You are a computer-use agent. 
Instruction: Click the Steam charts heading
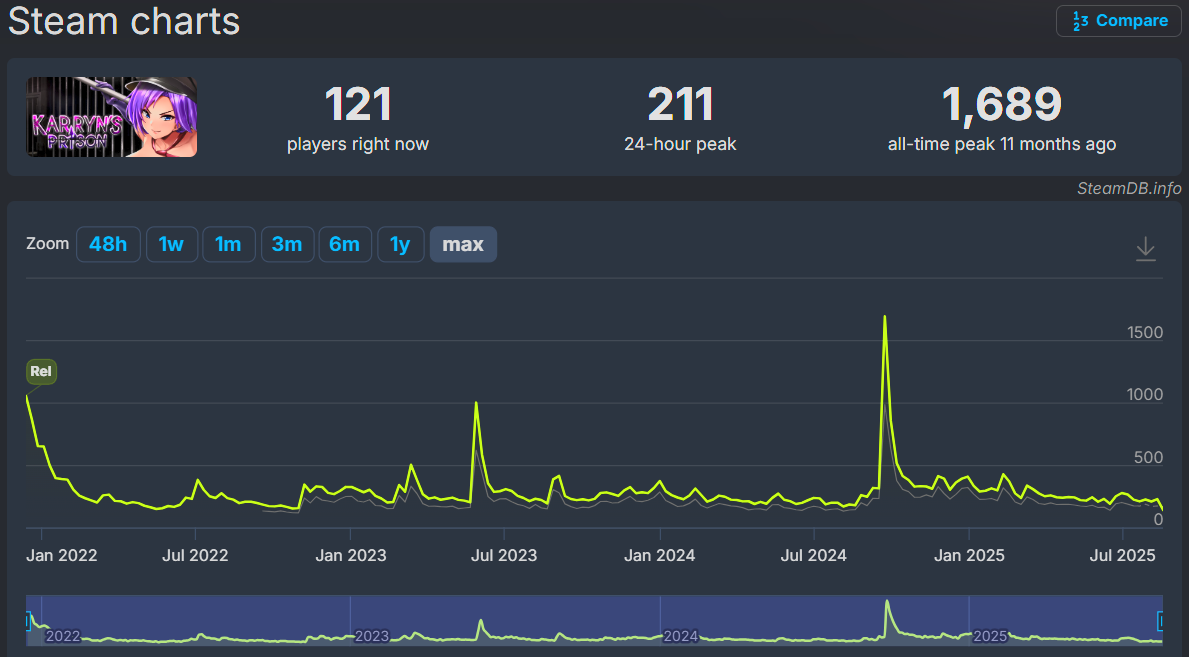(124, 20)
